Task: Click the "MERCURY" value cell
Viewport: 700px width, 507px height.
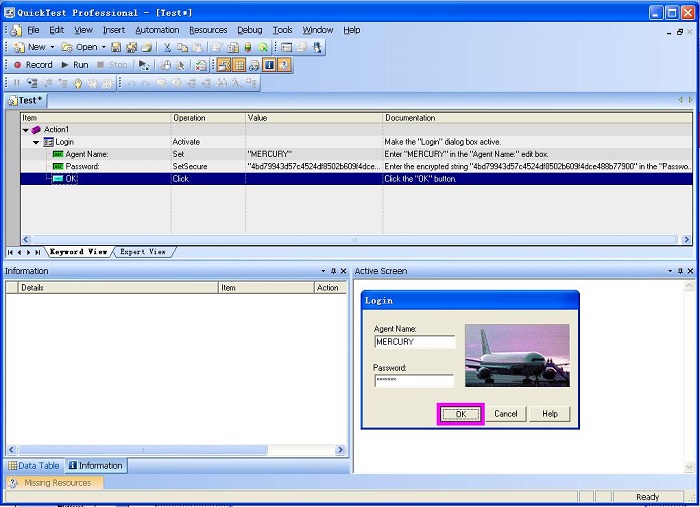Action: [313, 154]
